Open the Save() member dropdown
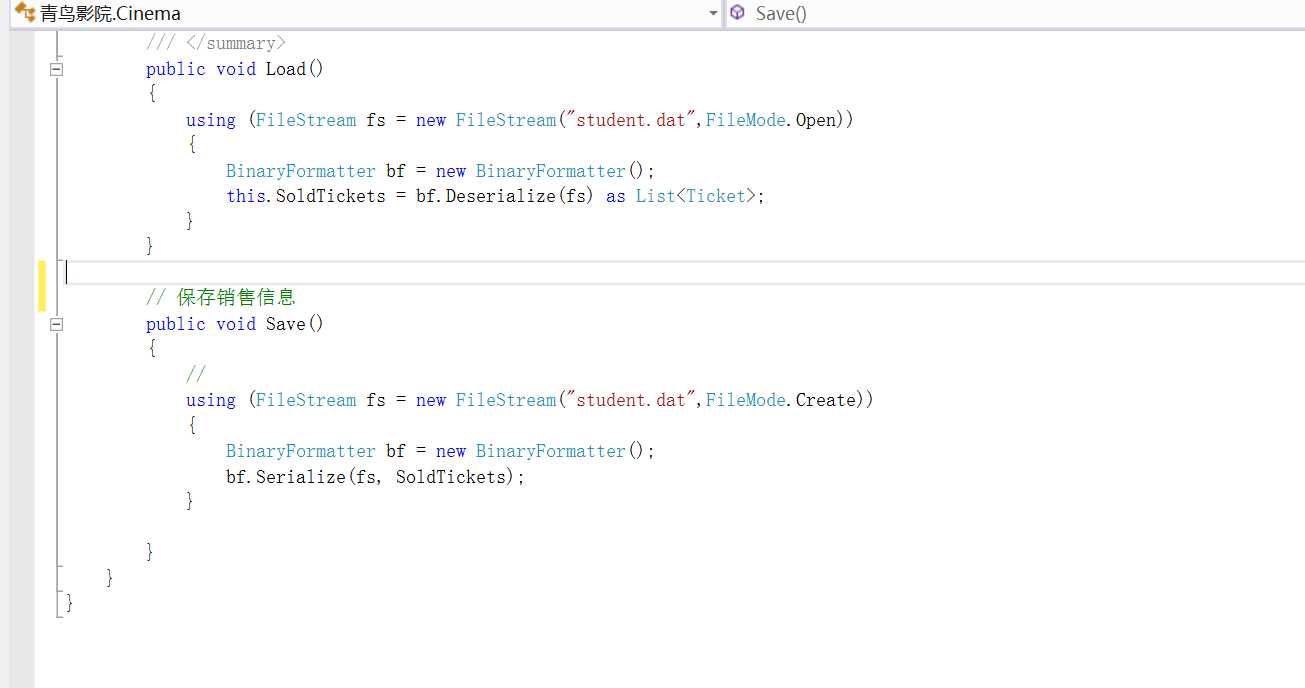This screenshot has height=688, width=1305. (x=1010, y=13)
